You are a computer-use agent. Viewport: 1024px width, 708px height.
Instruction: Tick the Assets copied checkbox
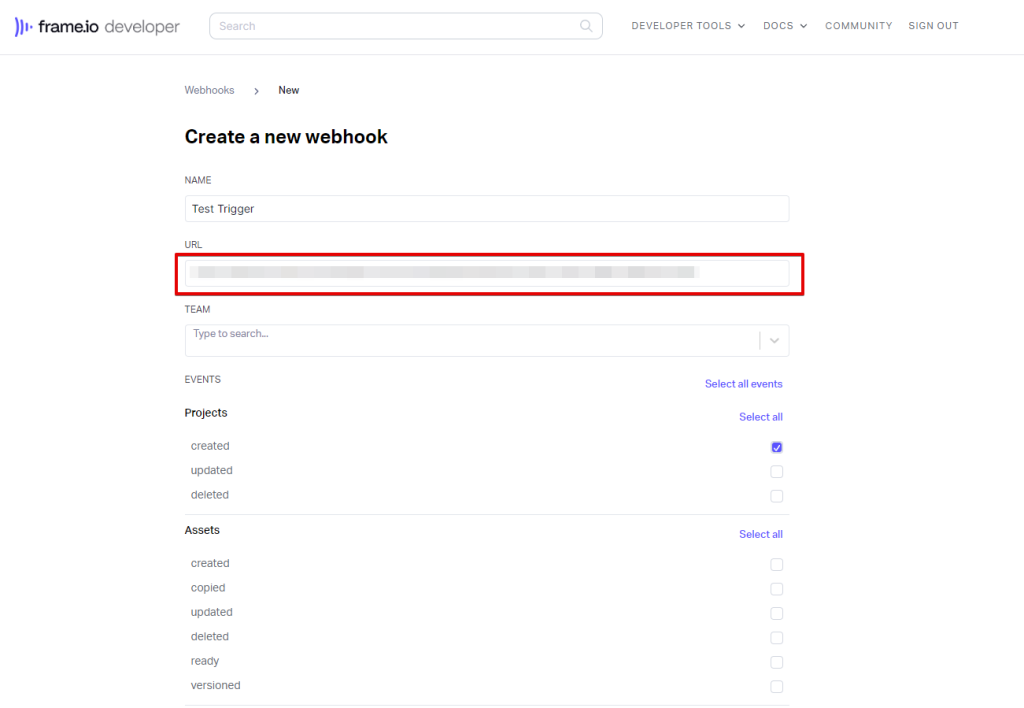click(x=777, y=589)
